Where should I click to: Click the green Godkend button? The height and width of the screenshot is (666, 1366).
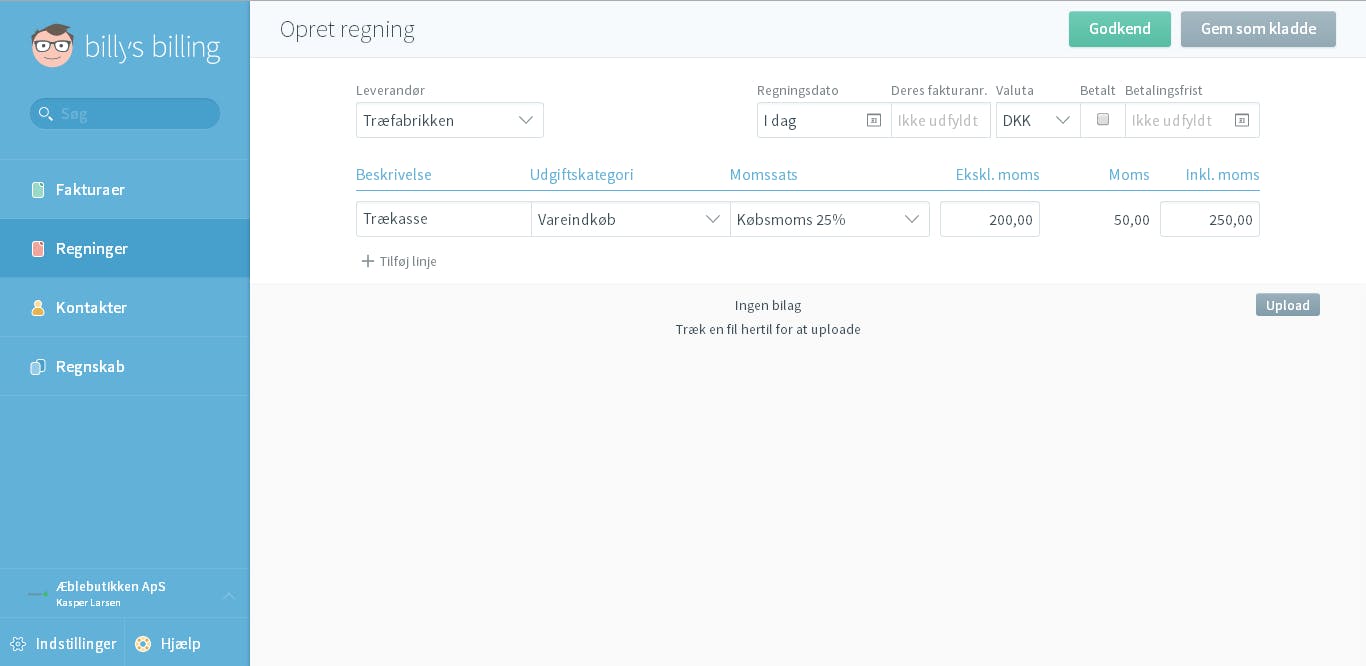[x=1120, y=29]
